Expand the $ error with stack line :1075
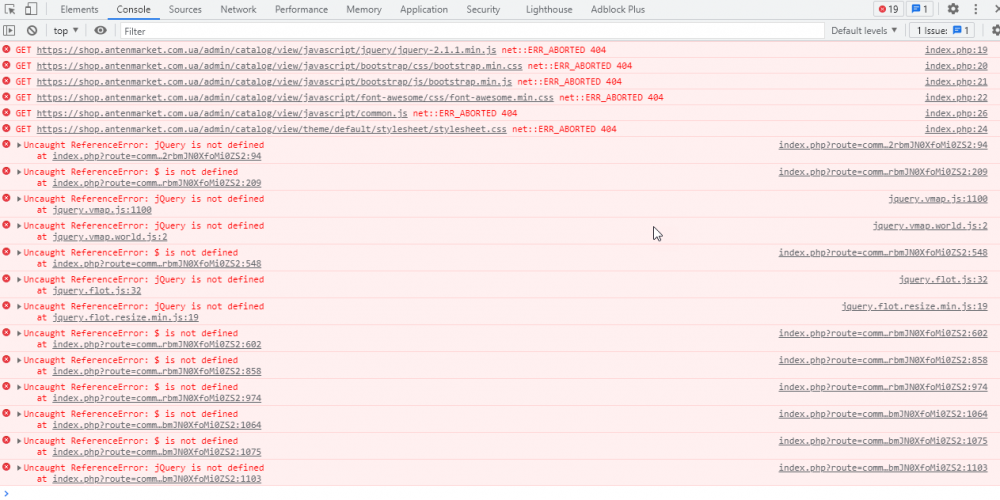1000x500 pixels. [19, 441]
